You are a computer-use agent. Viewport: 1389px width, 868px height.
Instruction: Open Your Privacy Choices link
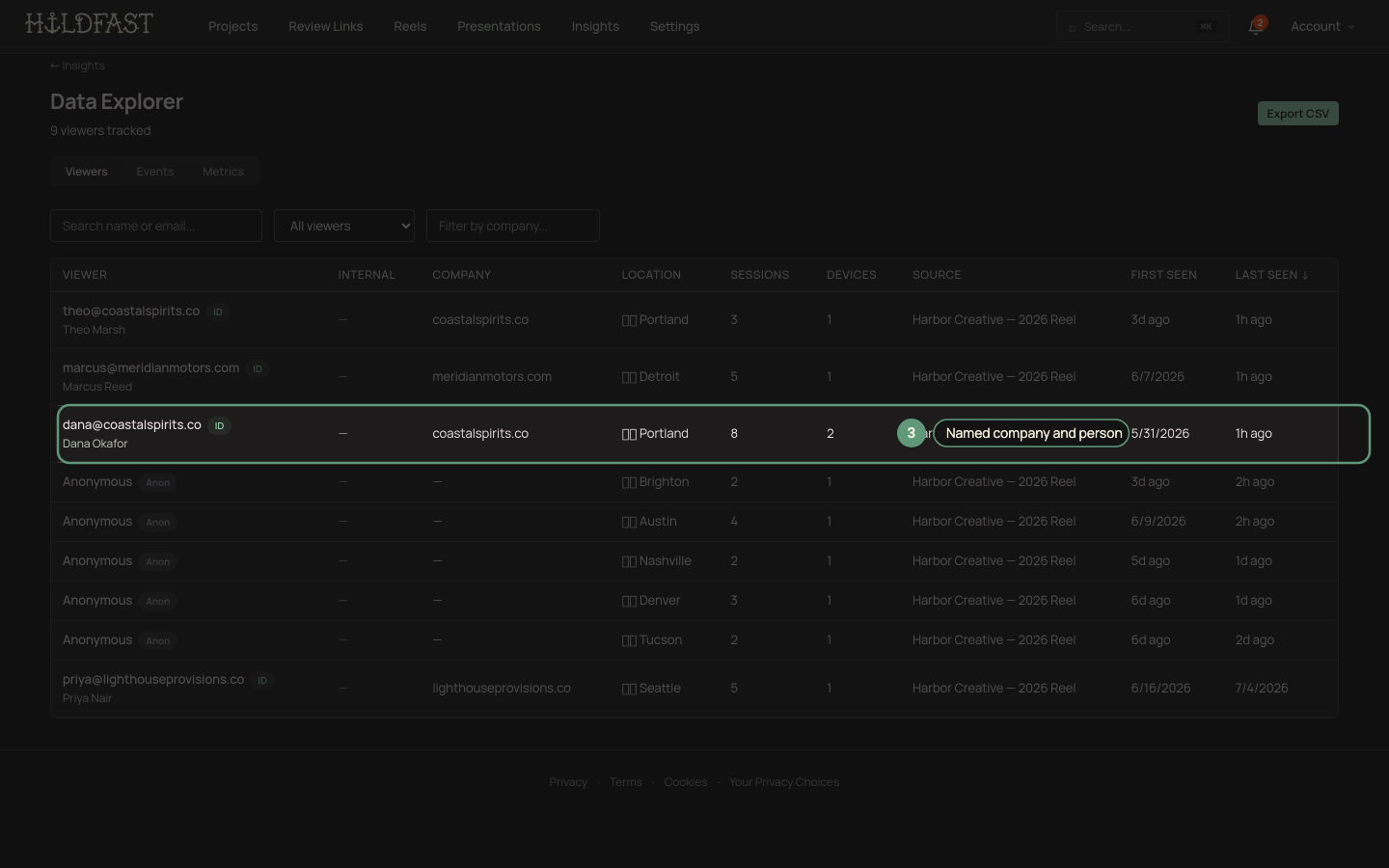[x=784, y=782]
